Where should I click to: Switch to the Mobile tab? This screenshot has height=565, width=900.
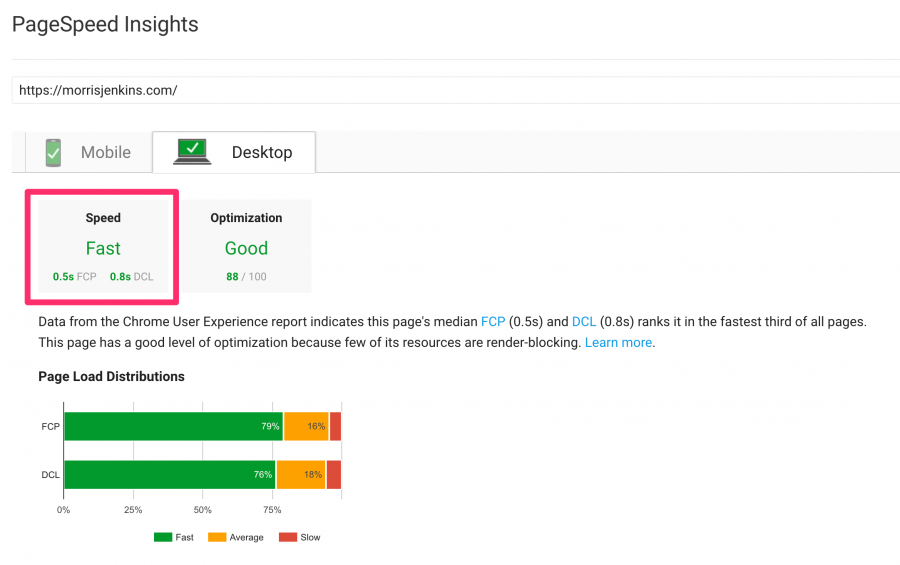point(88,152)
